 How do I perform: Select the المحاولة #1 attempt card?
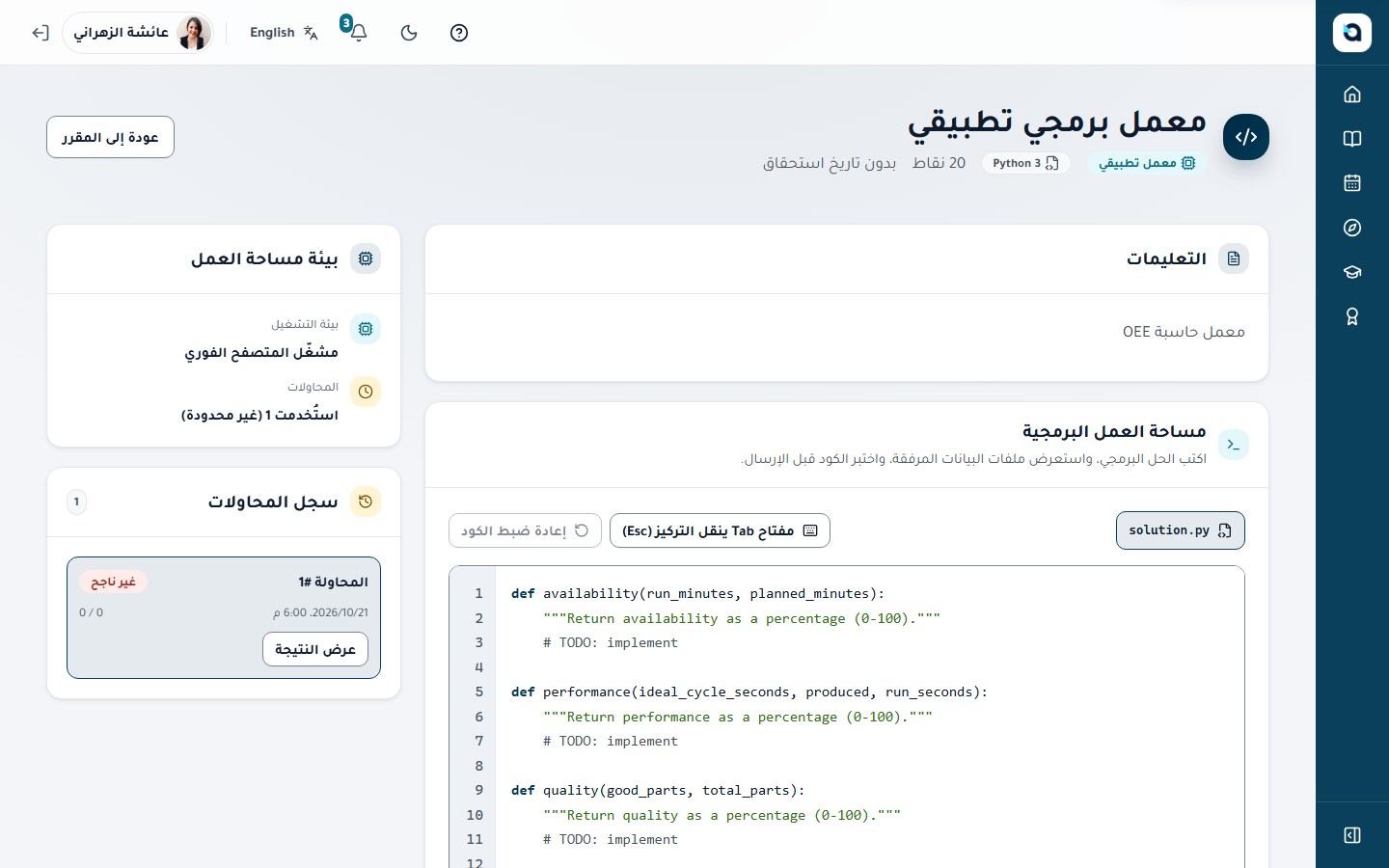(x=224, y=617)
